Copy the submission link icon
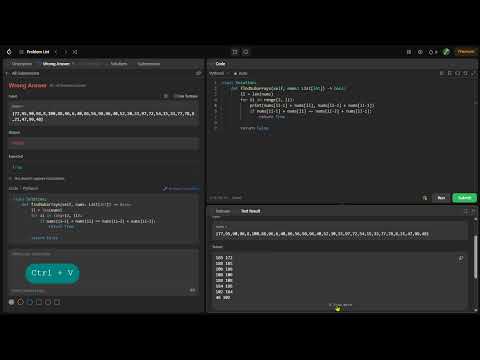The image size is (480, 360). point(198,73)
